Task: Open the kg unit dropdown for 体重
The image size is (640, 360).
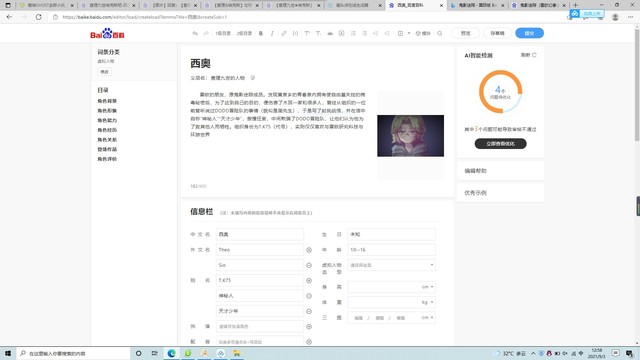Action: (x=427, y=302)
